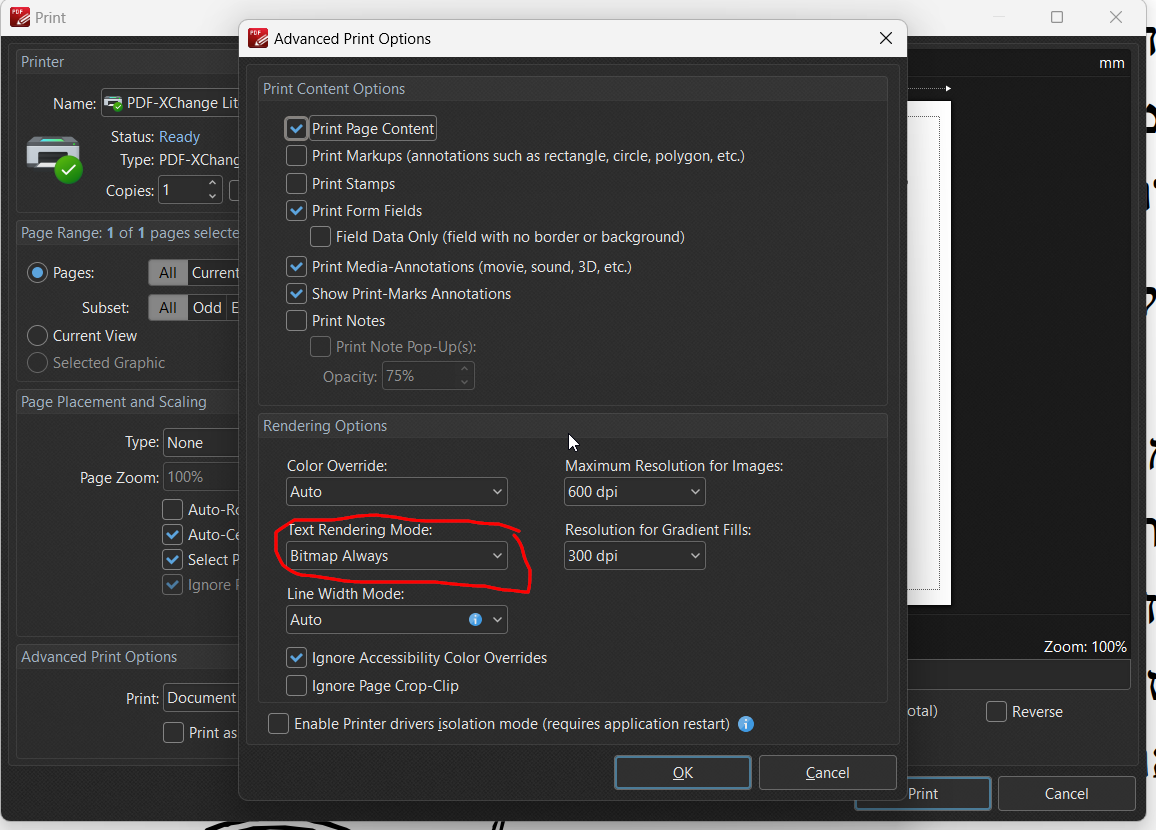Select the Odd subset option
This screenshot has height=830, width=1156.
[207, 308]
